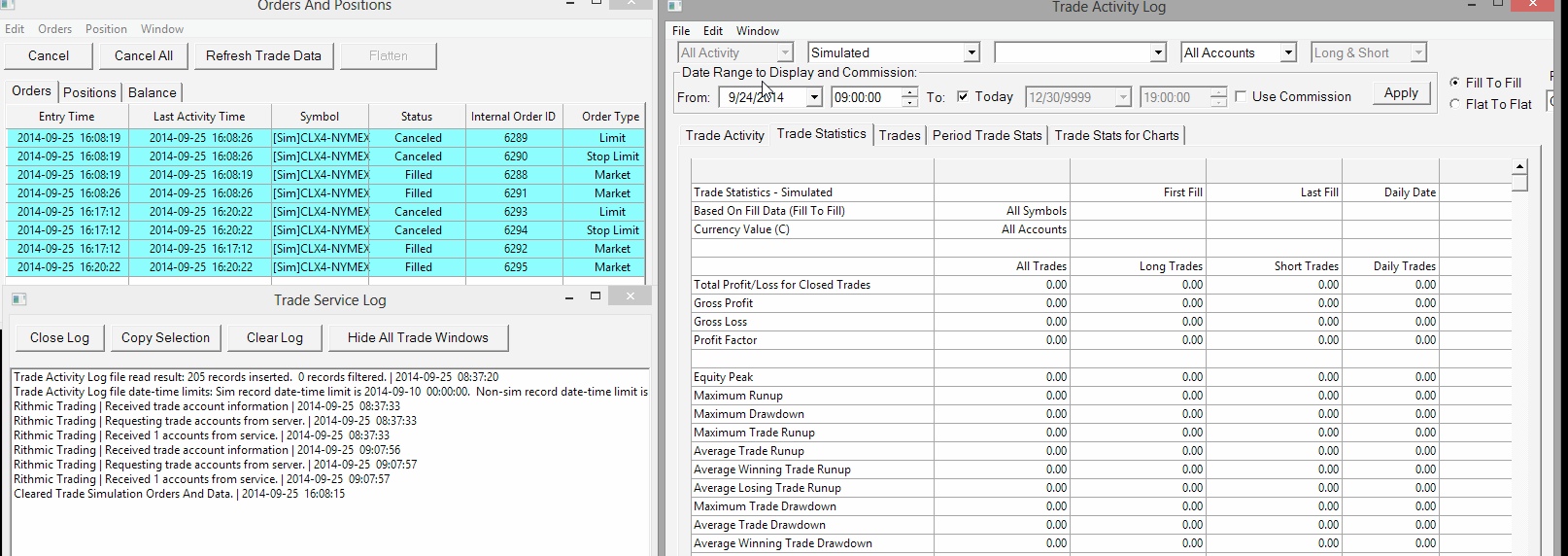Switch to the Trades tab
The width and height of the screenshot is (1568, 556).
coord(900,135)
